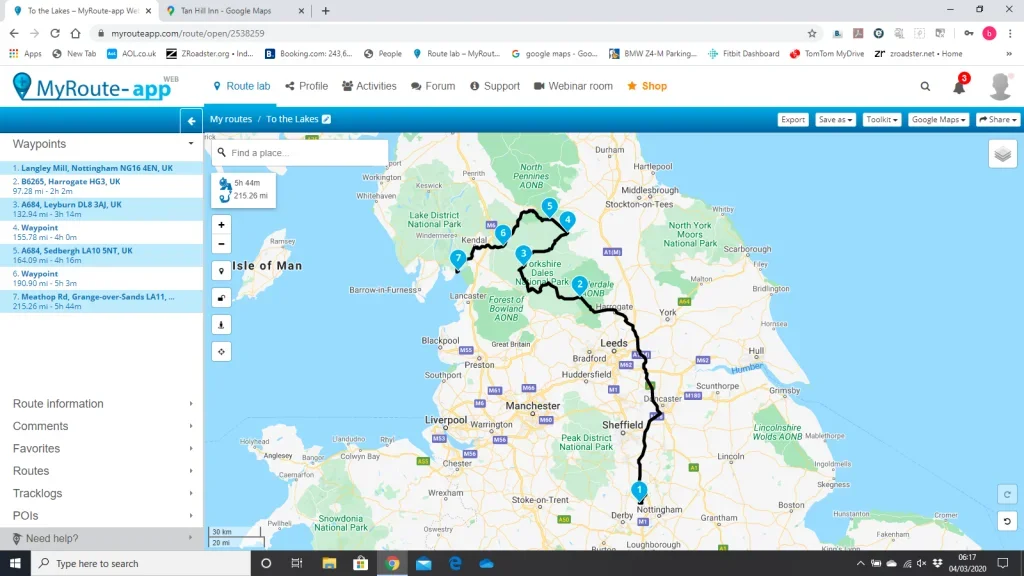This screenshot has height=576, width=1024.
Task: Click the map zoom in plus button
Action: pyautogui.click(x=221, y=225)
